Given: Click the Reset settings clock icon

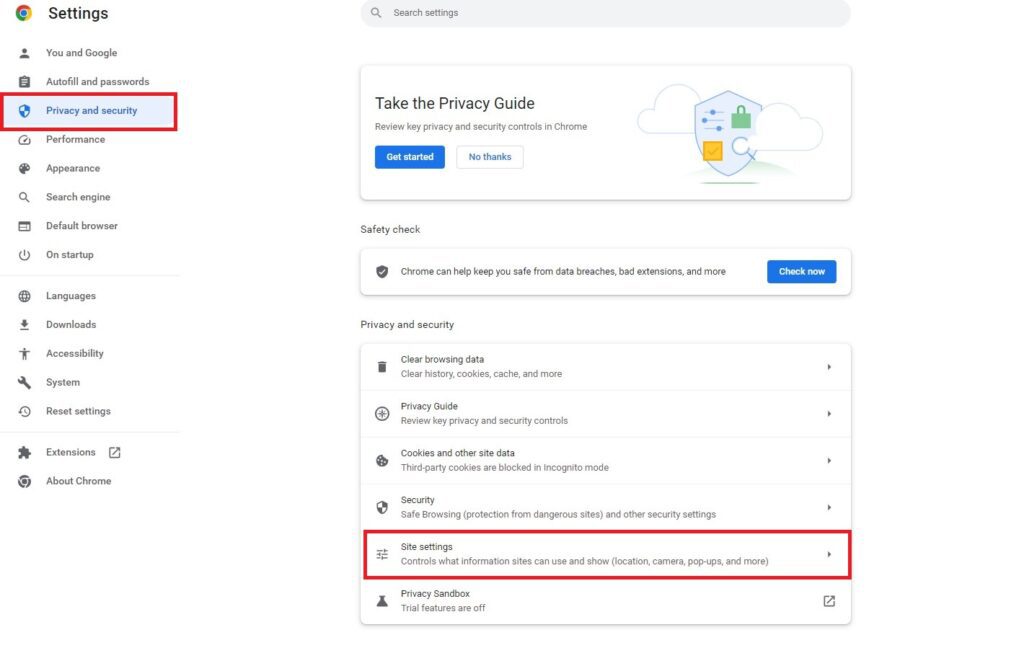Looking at the screenshot, I should tap(24, 411).
